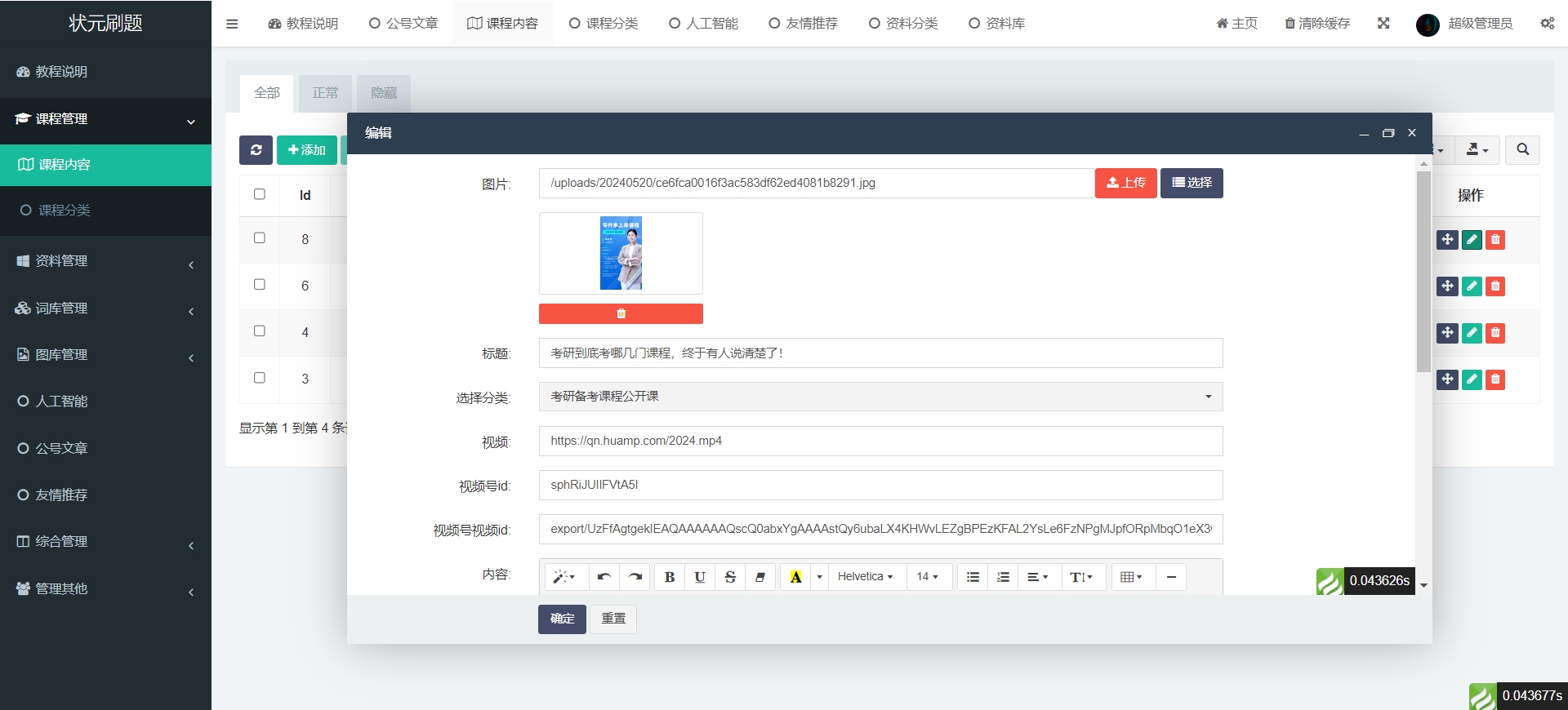Click the yellow highlight text color button
1568x710 pixels.
point(795,577)
